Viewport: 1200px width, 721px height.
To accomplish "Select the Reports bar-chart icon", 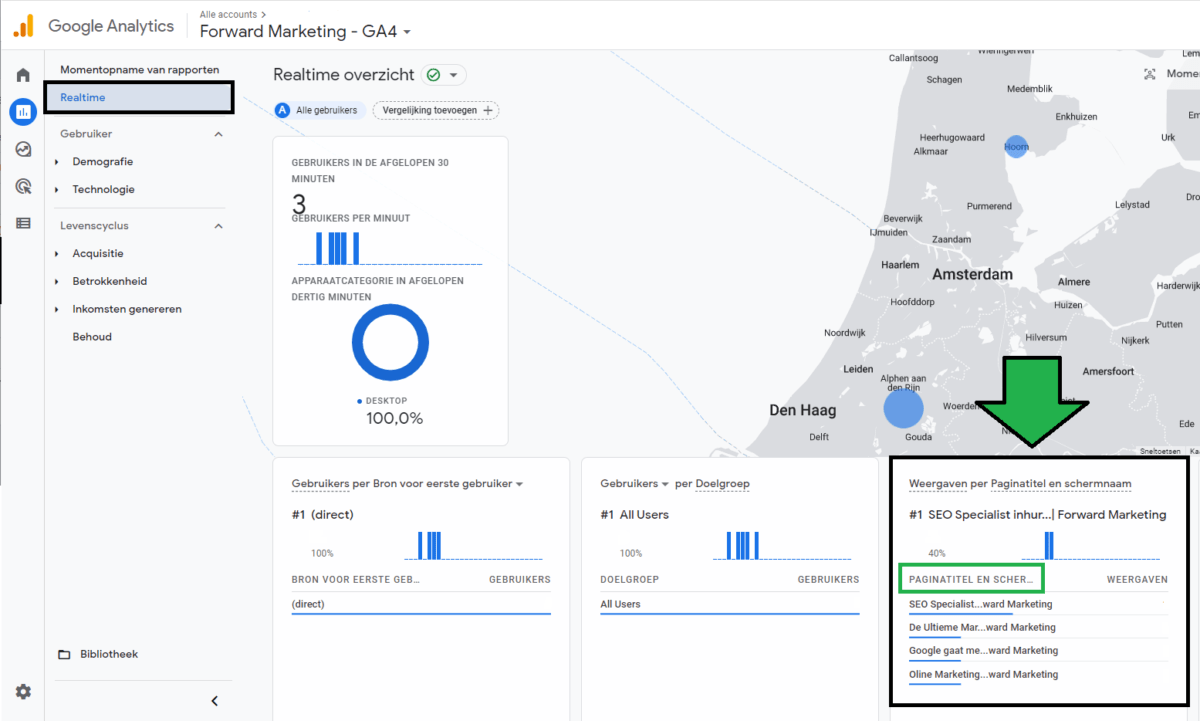I will (x=22, y=111).
